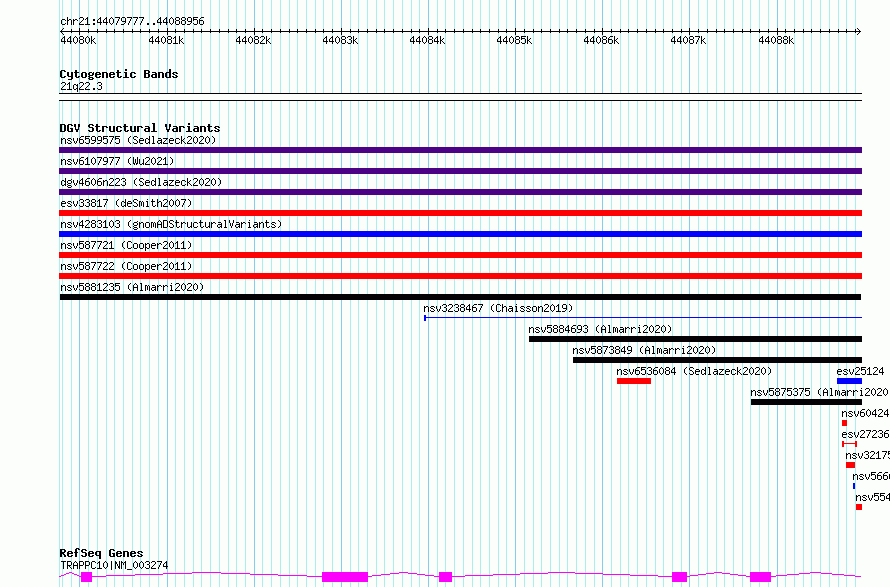Pick the 44084k ruler label
890x587 pixels.
tap(427, 40)
